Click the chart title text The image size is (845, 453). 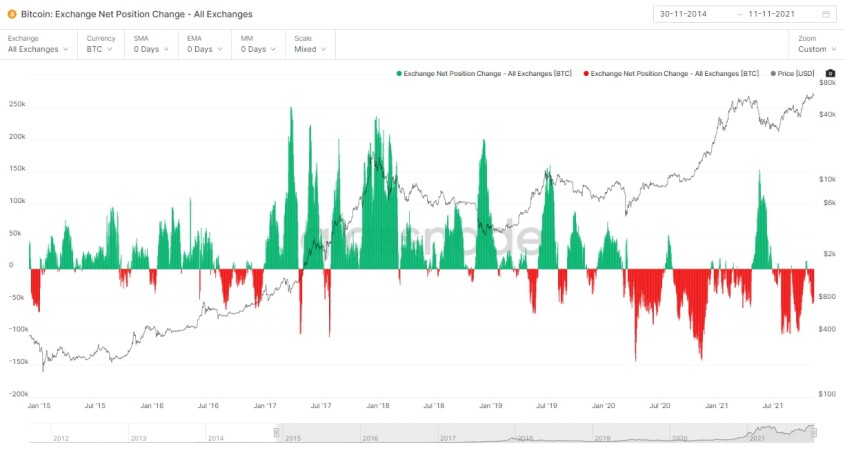point(136,14)
